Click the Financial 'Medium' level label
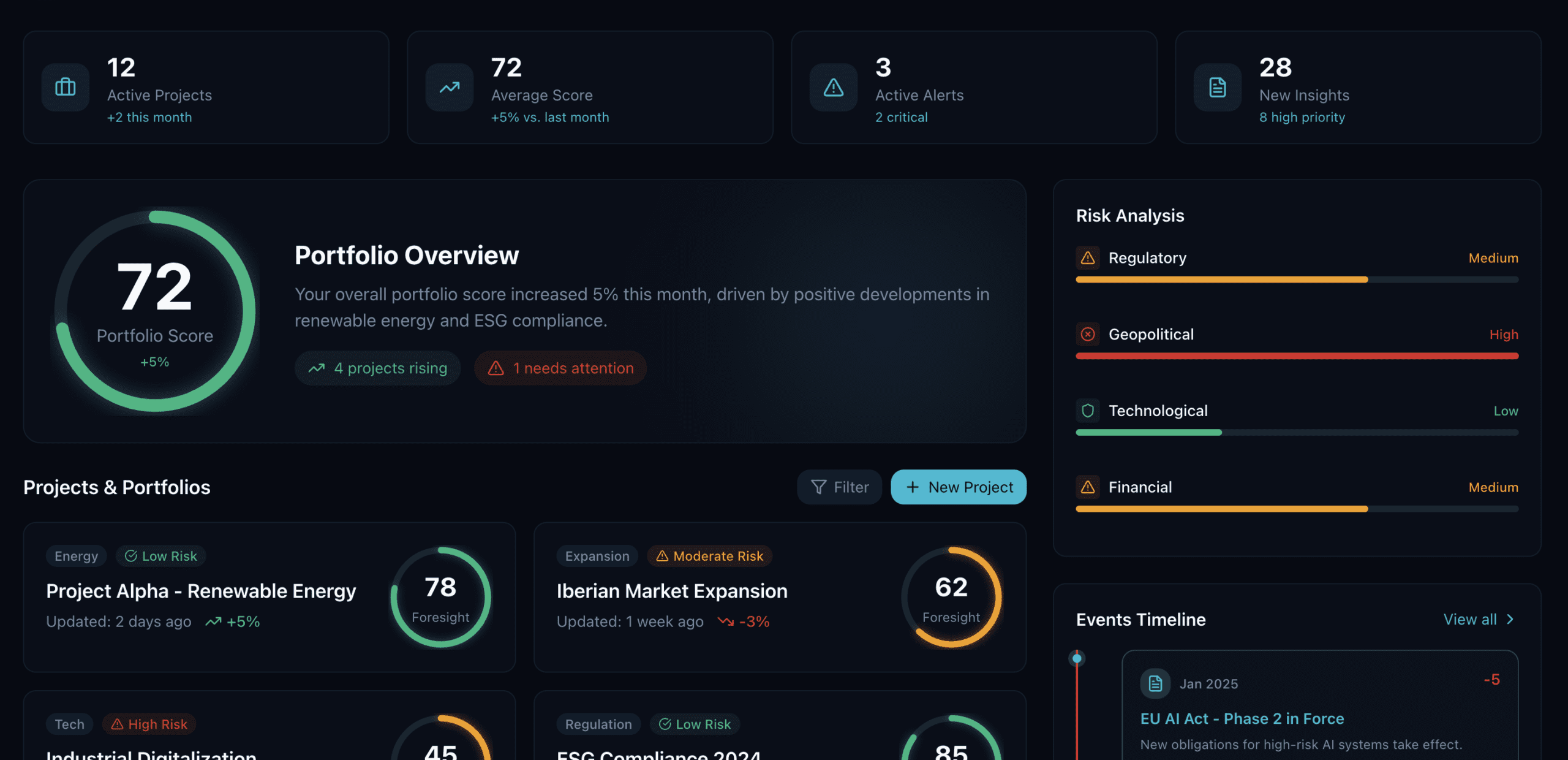The width and height of the screenshot is (1568, 760). click(x=1494, y=487)
